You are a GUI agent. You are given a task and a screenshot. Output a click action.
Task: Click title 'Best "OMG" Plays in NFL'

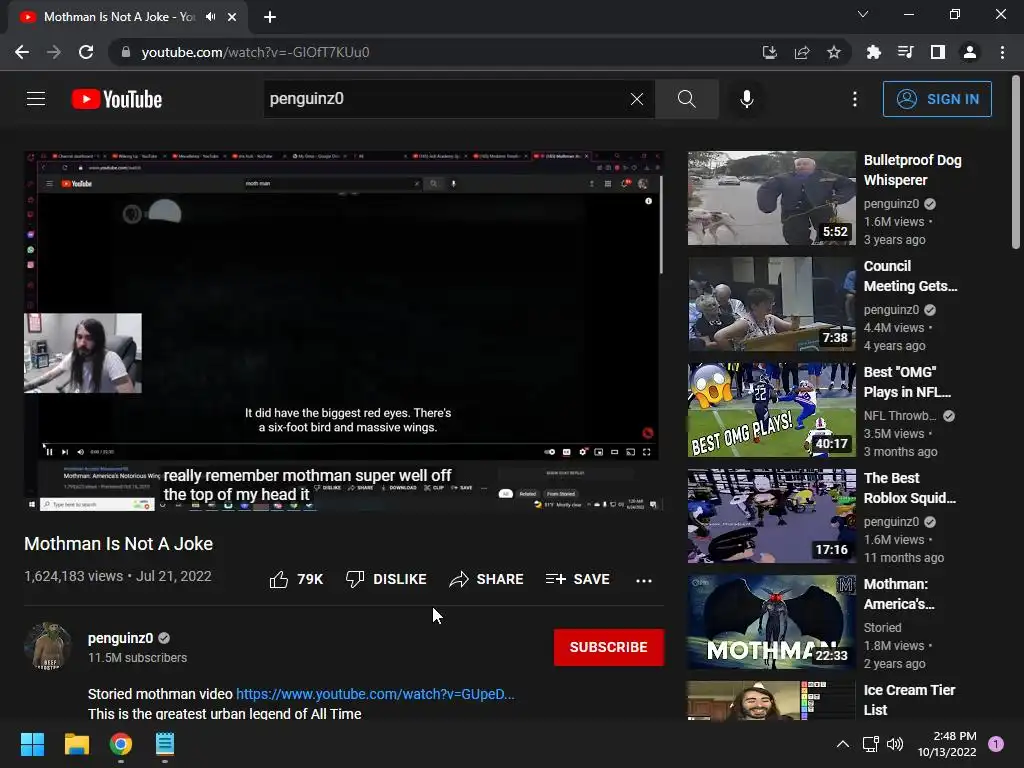coord(907,382)
